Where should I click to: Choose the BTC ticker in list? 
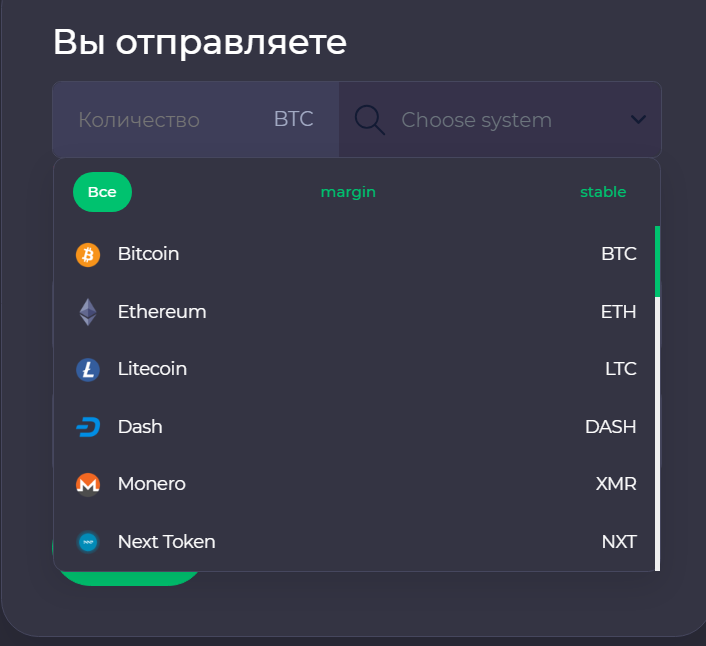(618, 254)
